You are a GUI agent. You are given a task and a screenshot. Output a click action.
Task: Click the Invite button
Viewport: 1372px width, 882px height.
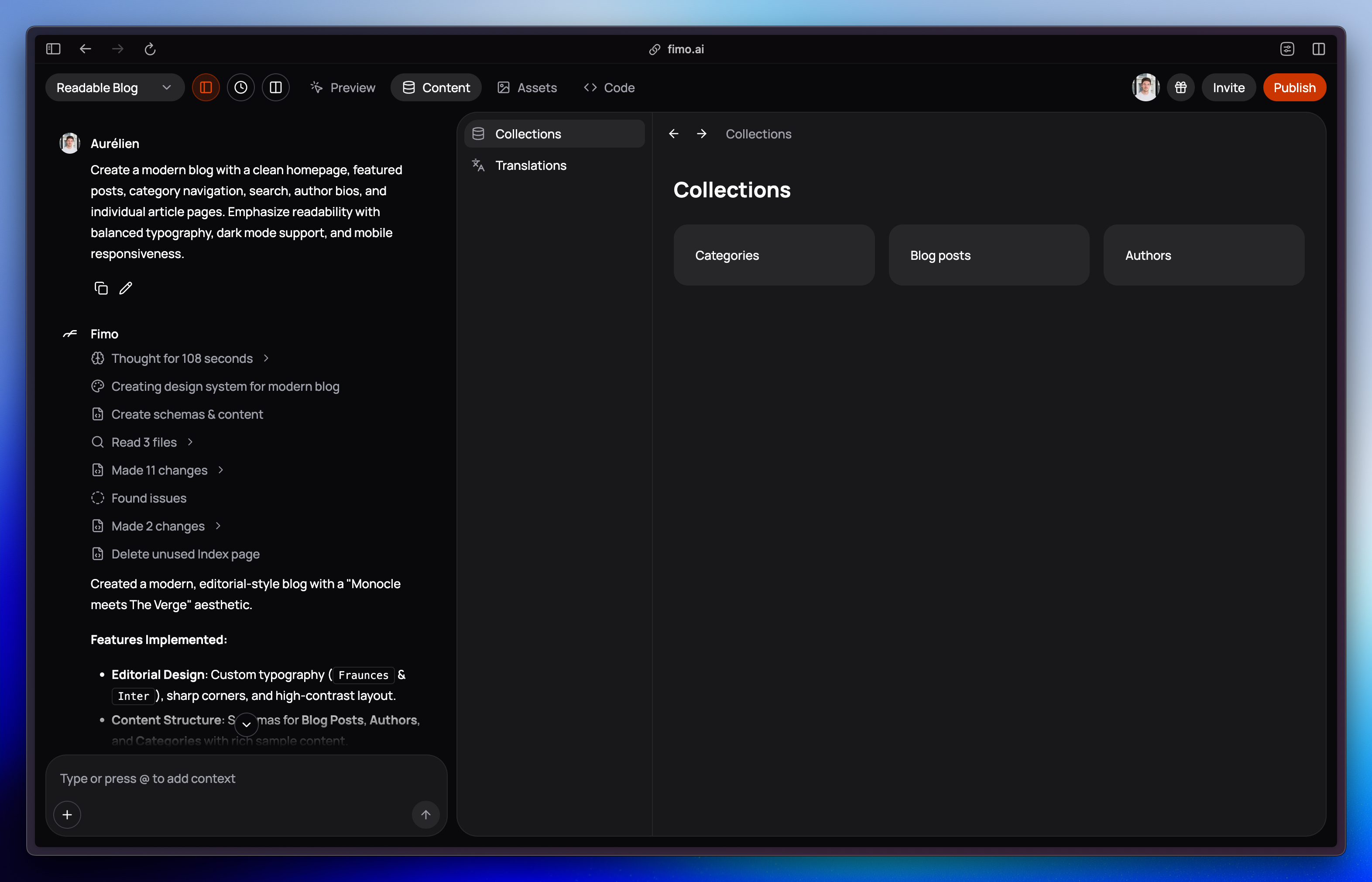1228,88
